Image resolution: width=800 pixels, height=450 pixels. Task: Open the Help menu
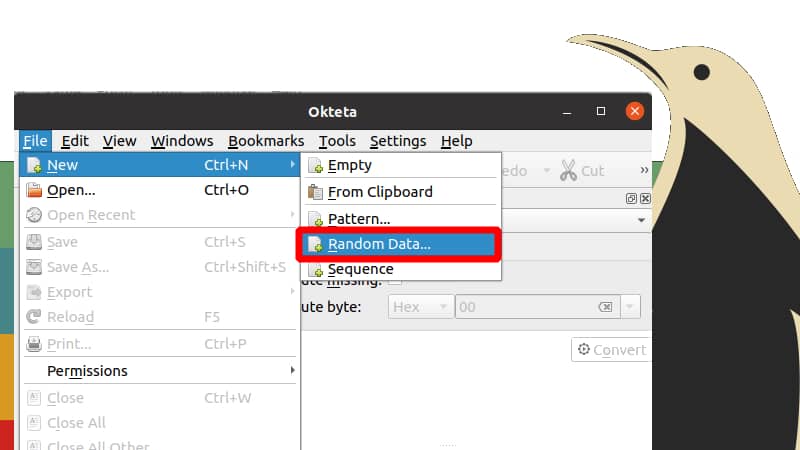point(457,141)
